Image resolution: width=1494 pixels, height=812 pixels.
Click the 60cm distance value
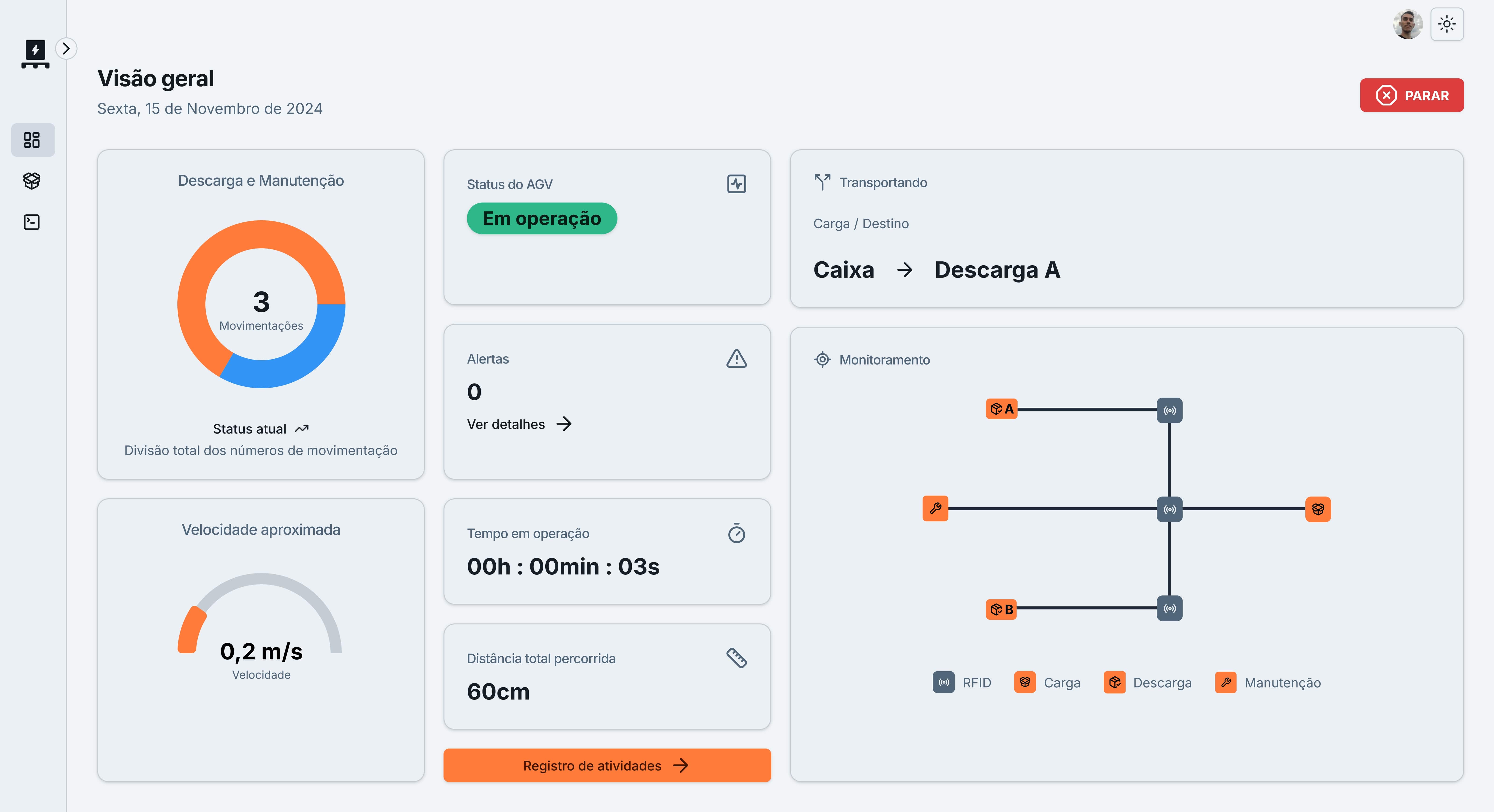coord(498,691)
